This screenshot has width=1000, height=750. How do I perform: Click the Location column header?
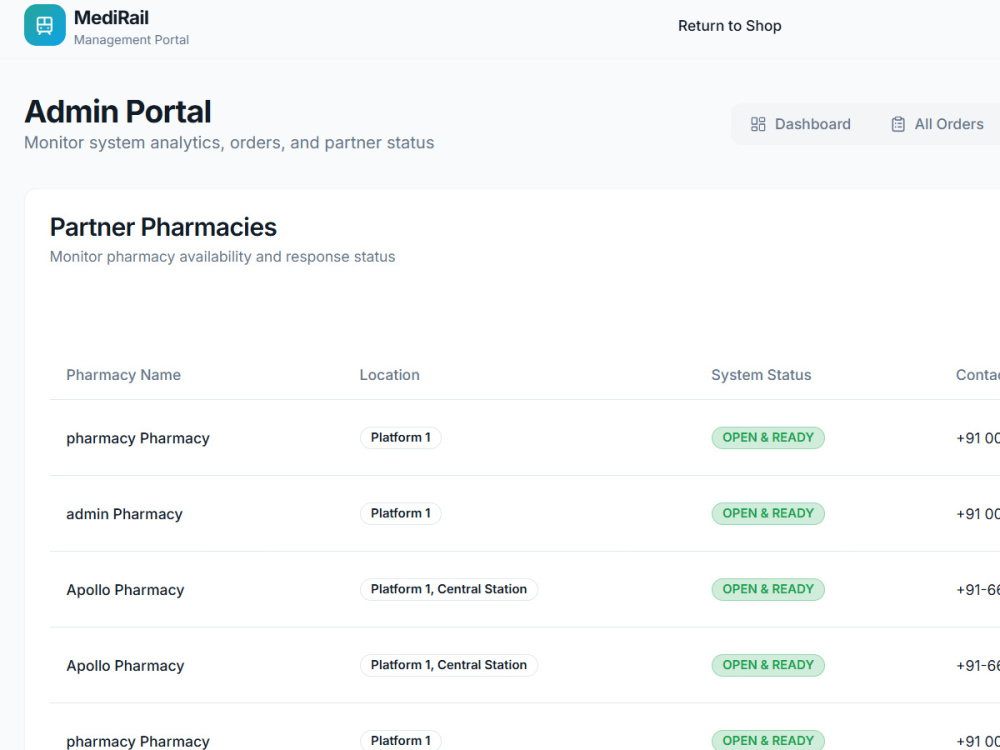point(390,375)
